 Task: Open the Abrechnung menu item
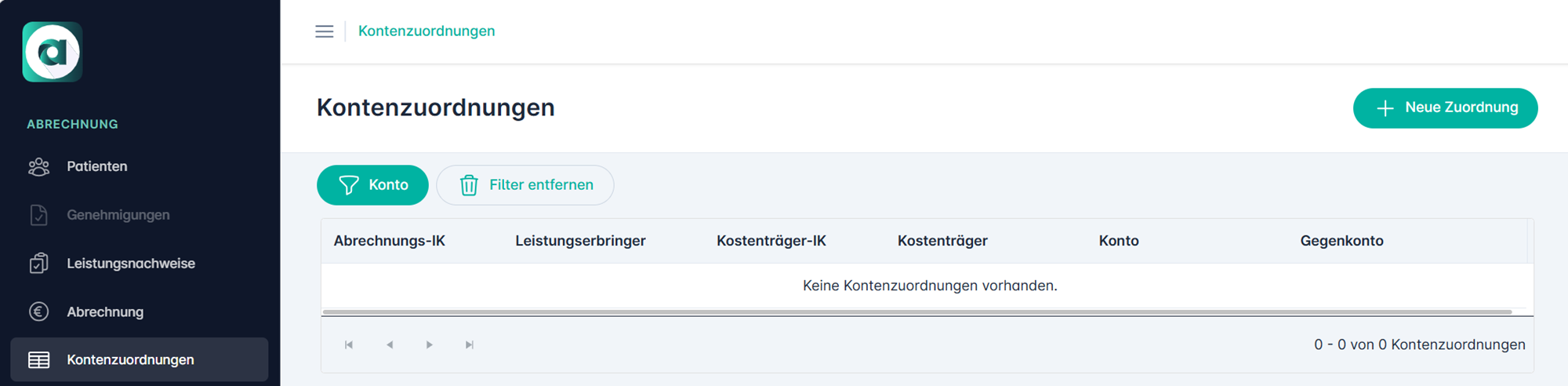click(x=105, y=311)
